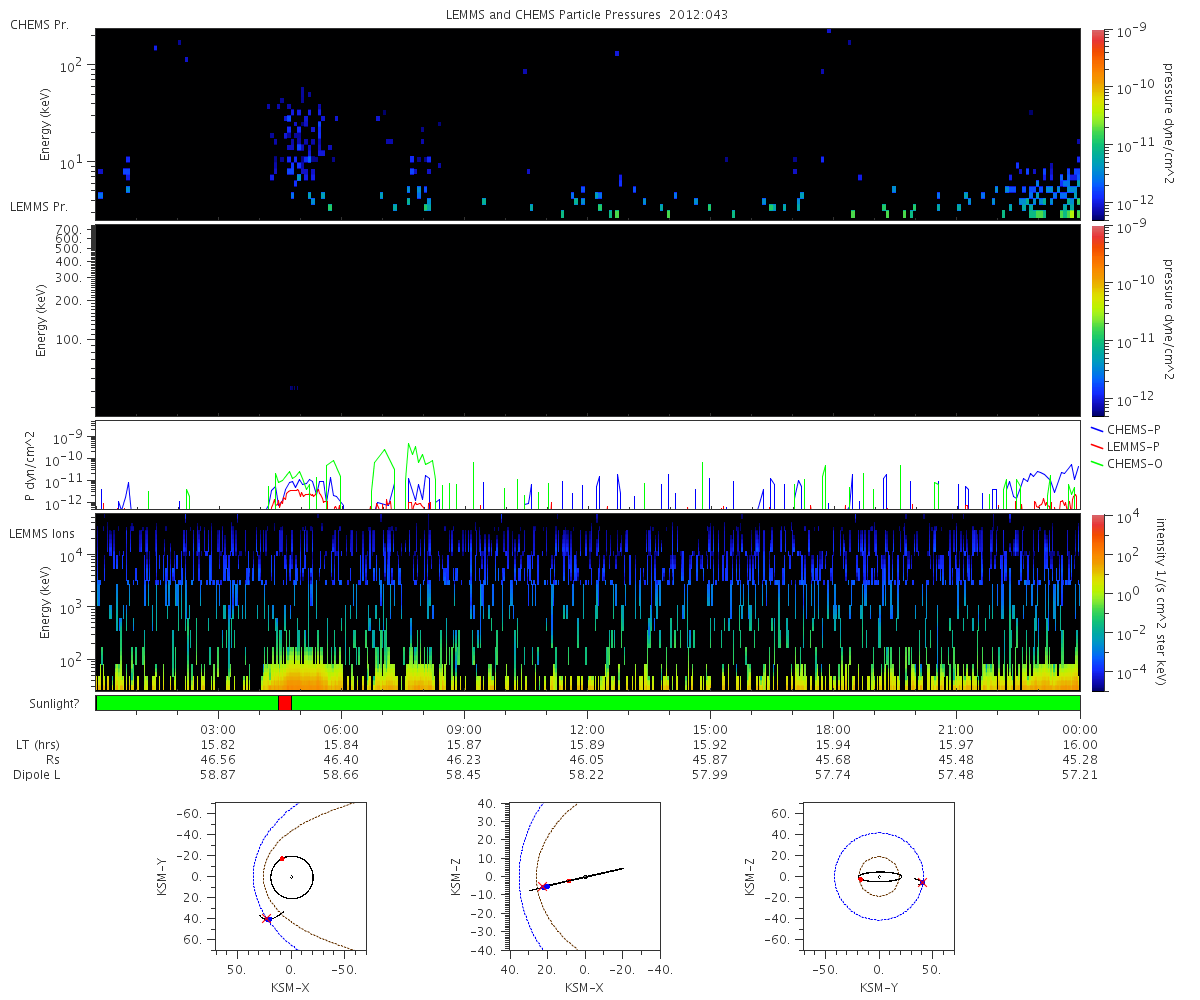Click the CHEMS Pr. panel label

(39, 24)
